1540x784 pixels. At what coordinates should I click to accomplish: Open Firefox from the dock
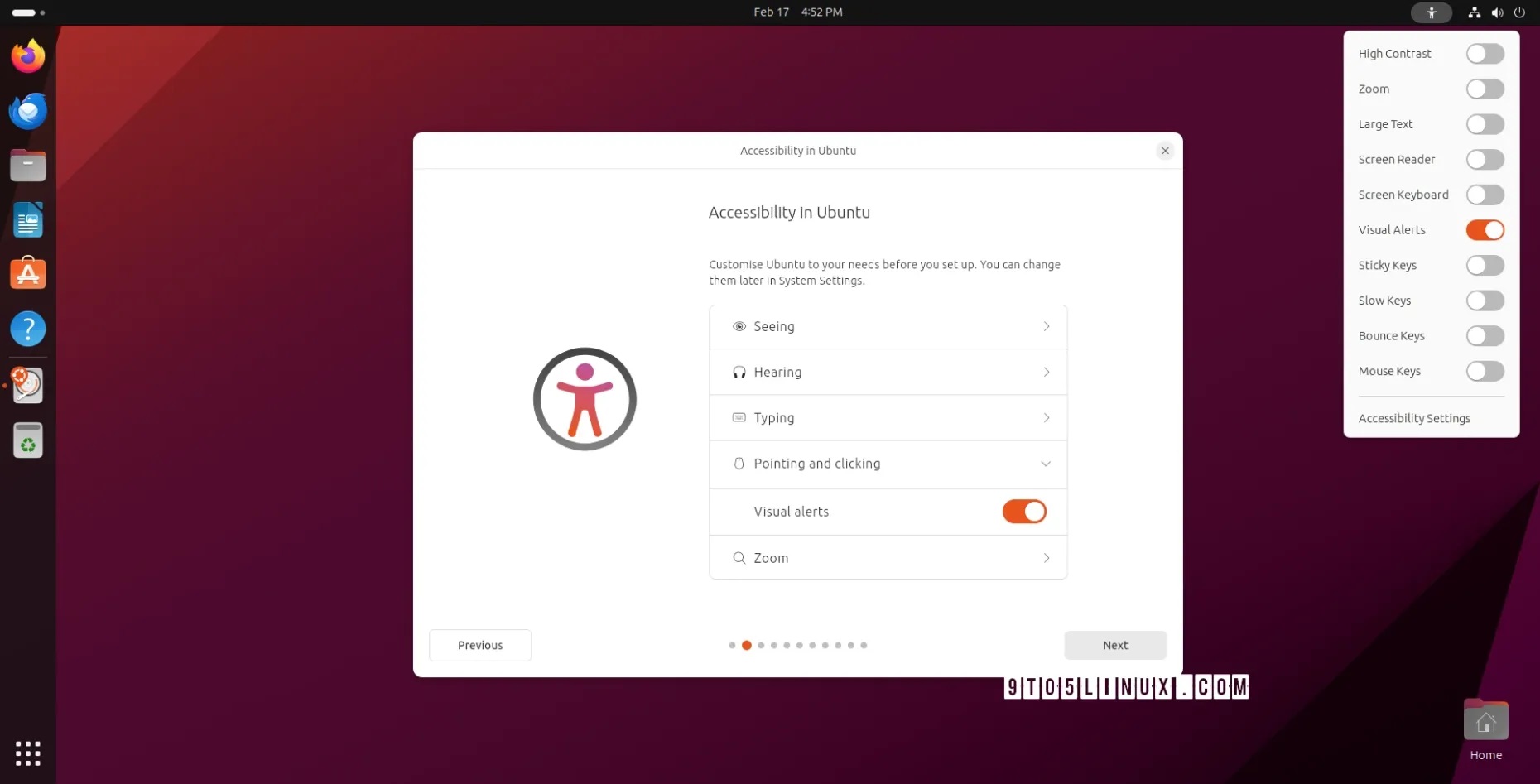point(28,56)
